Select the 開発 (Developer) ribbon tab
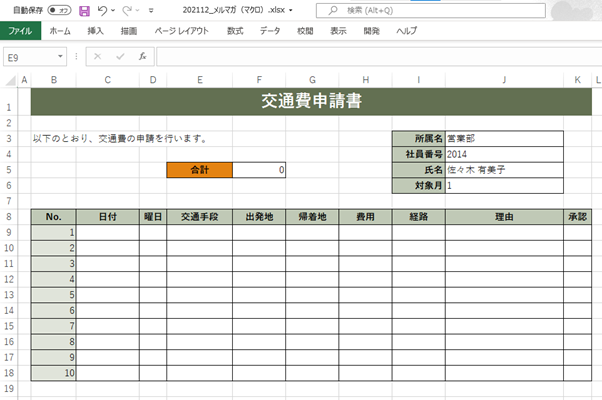Screen dimensions: 602x400 (372, 31)
